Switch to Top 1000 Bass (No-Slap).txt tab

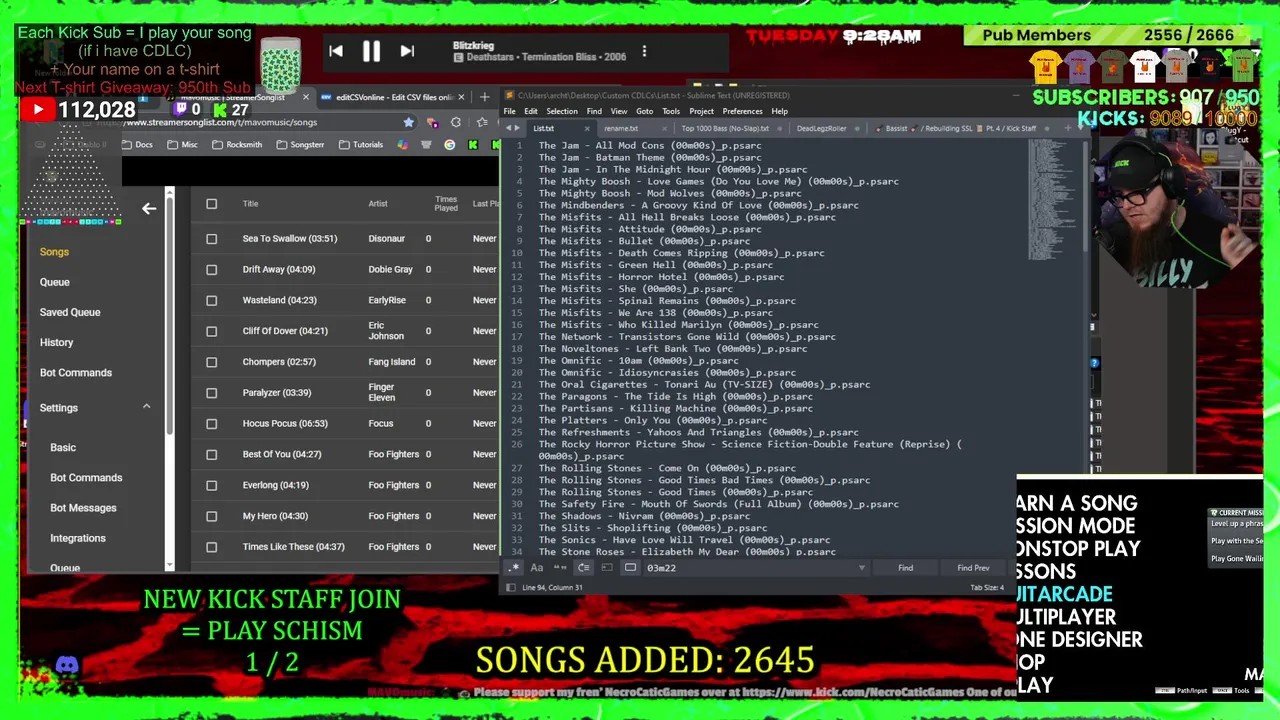coord(725,128)
